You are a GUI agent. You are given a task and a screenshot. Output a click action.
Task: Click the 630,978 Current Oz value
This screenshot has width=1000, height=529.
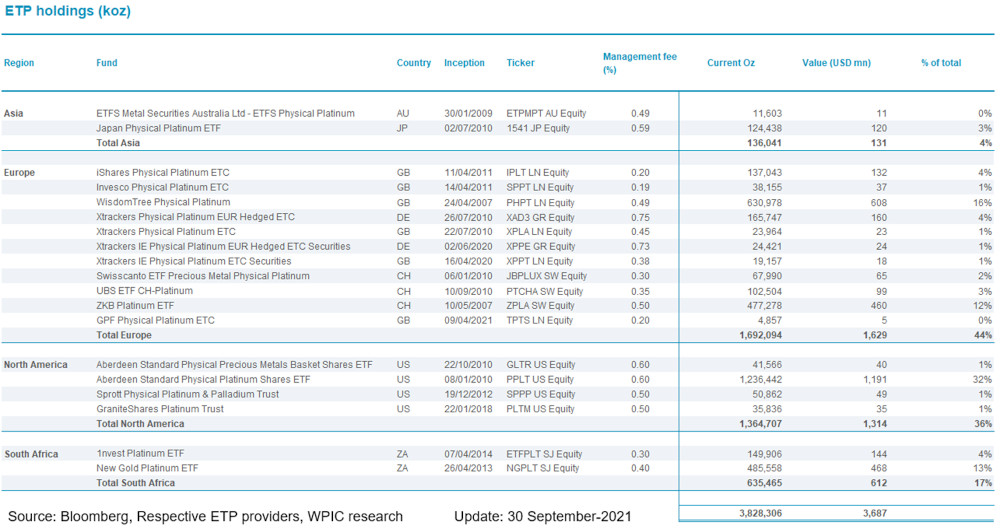pos(767,203)
